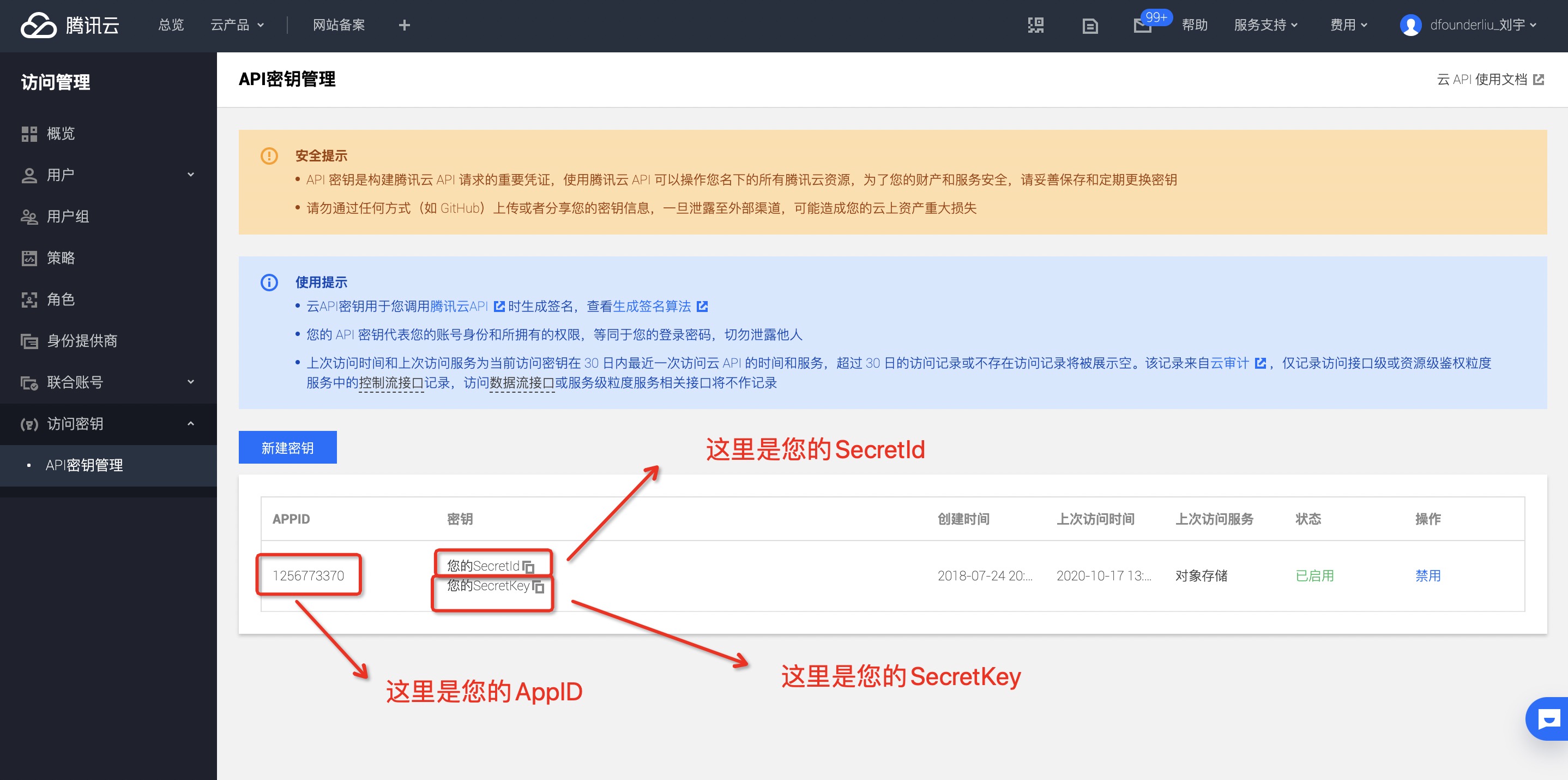Select 策略 in the sidebar
1568x780 pixels.
pos(61,258)
